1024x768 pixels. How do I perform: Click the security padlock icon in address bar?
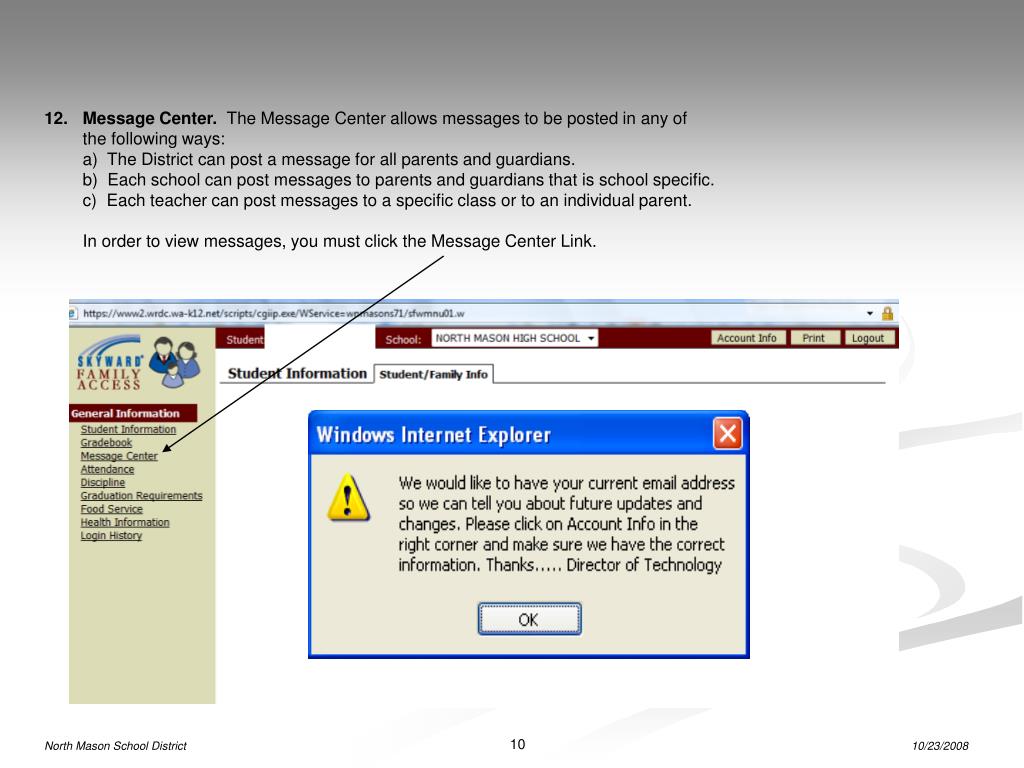coord(888,313)
